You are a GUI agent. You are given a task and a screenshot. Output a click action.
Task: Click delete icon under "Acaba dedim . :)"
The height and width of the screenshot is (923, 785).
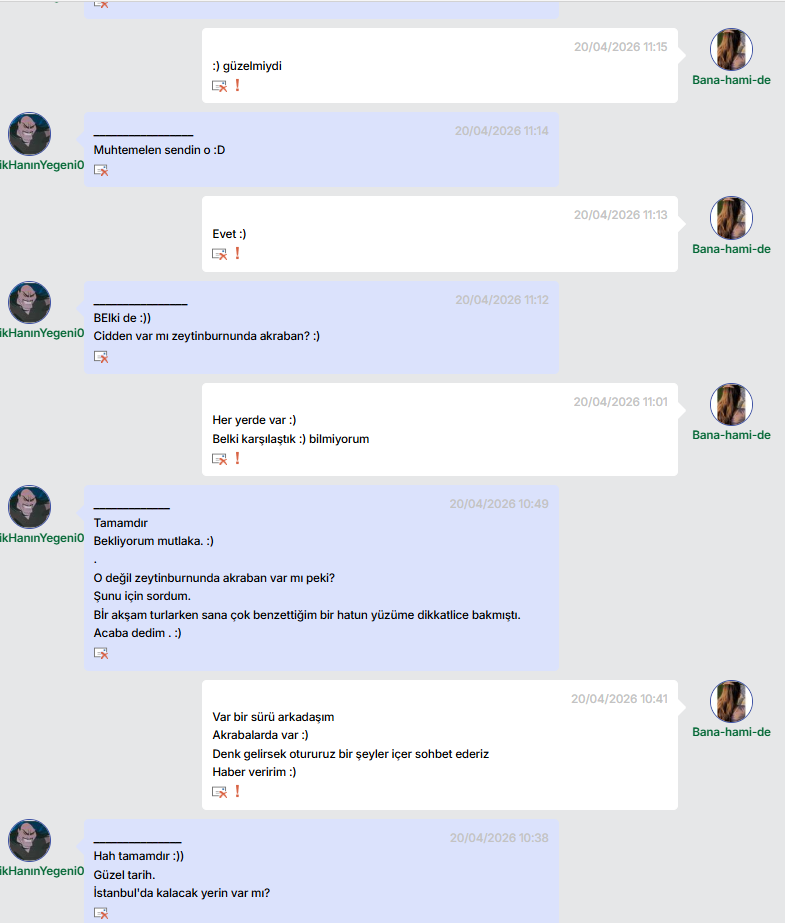pyautogui.click(x=101, y=653)
